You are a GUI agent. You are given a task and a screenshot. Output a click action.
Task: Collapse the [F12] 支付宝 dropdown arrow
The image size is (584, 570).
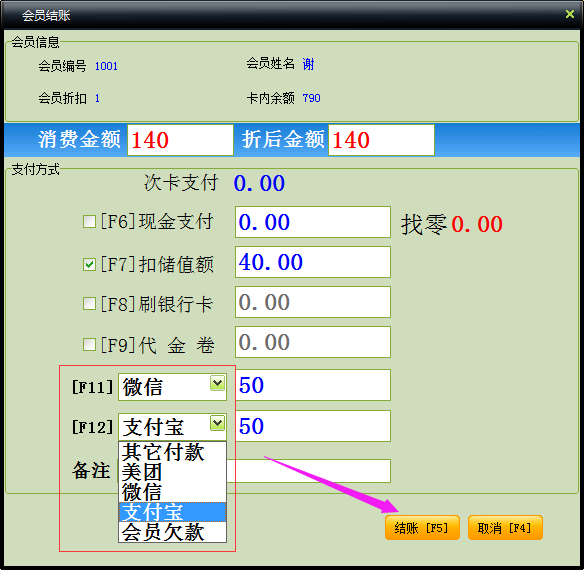(x=218, y=423)
